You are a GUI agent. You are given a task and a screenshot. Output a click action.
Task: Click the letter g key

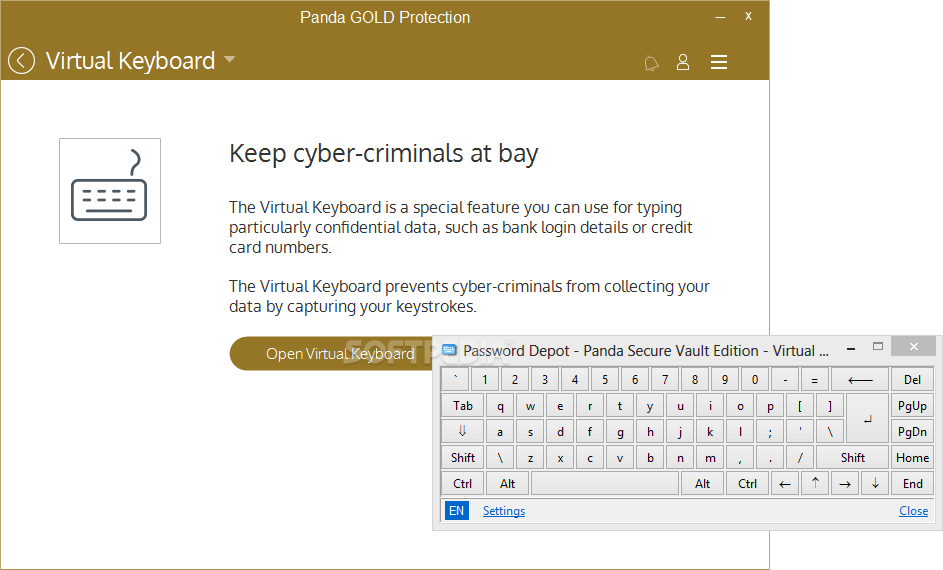point(620,431)
